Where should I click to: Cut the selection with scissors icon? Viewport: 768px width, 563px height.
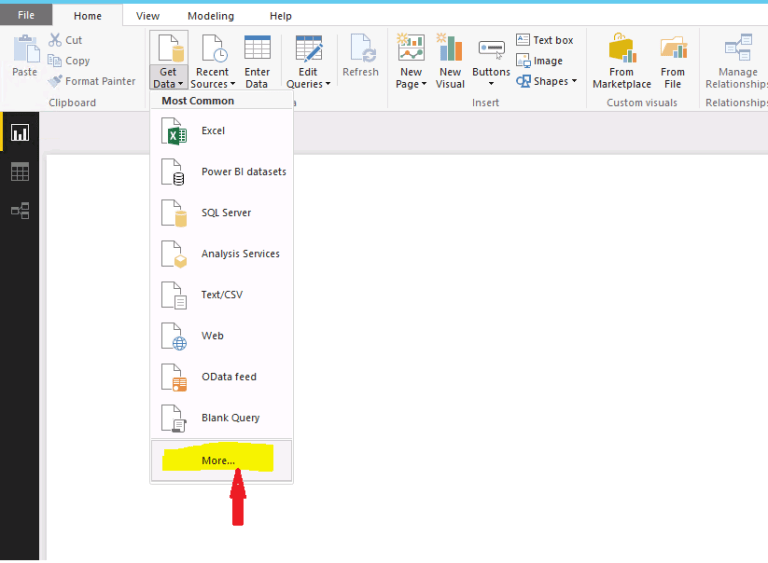pyautogui.click(x=55, y=40)
